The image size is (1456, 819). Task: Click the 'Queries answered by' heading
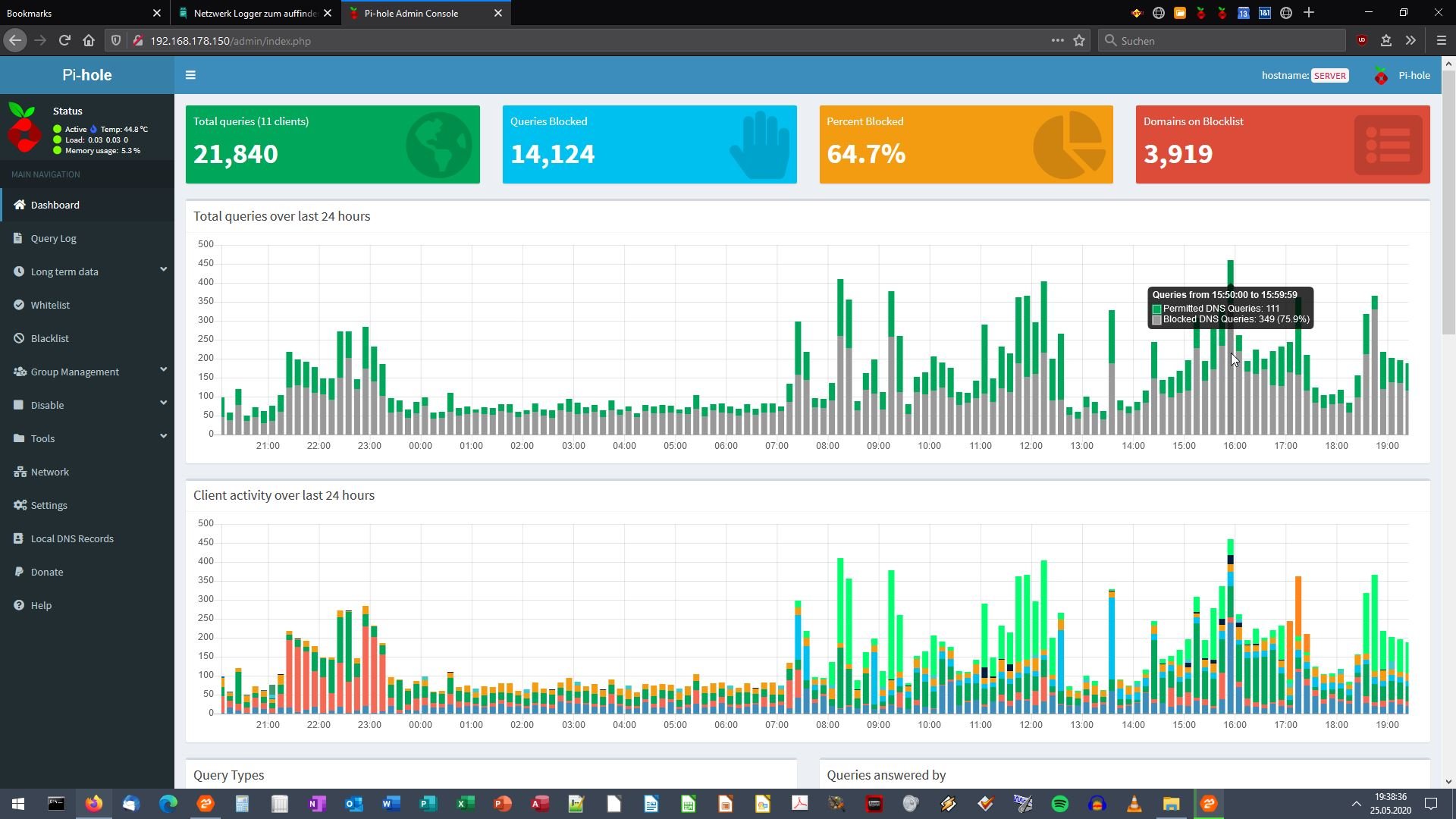886,775
